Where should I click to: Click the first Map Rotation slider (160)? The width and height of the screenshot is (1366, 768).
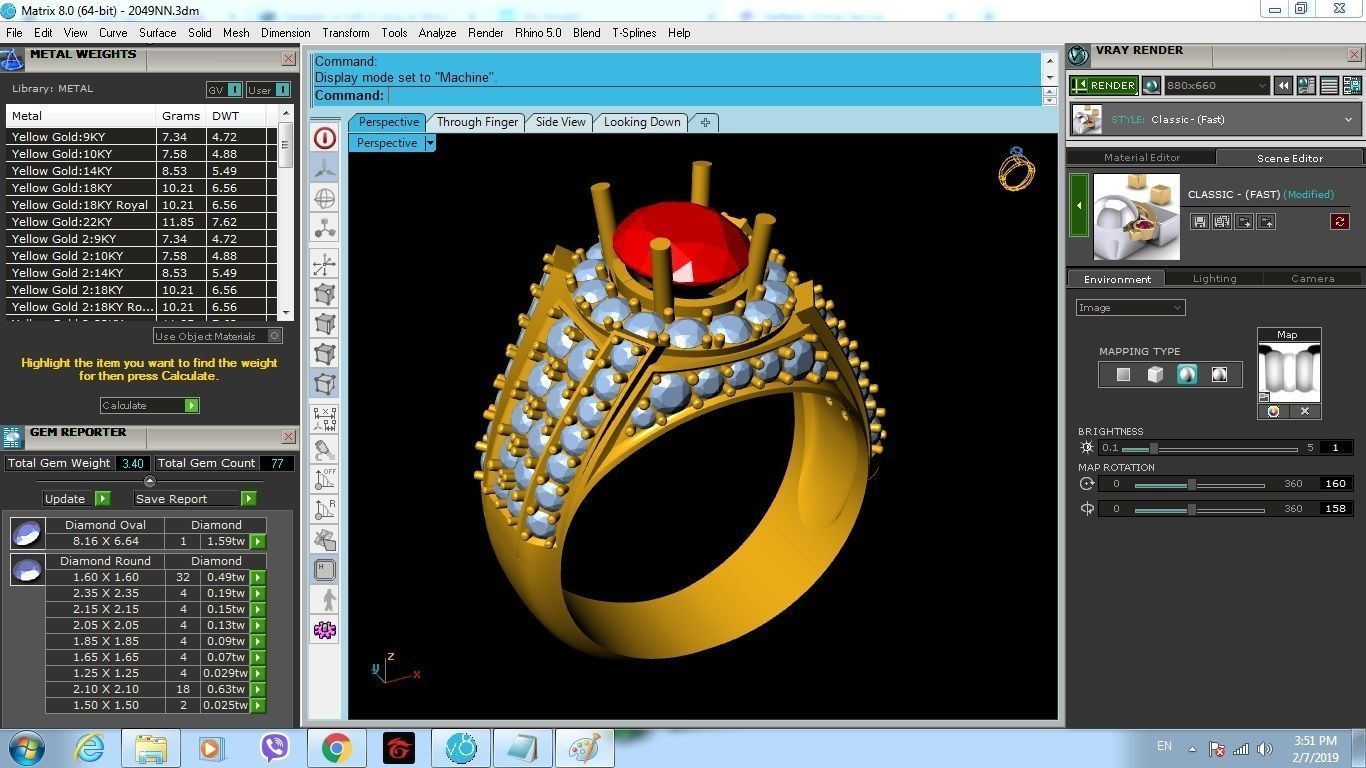pos(1199,484)
